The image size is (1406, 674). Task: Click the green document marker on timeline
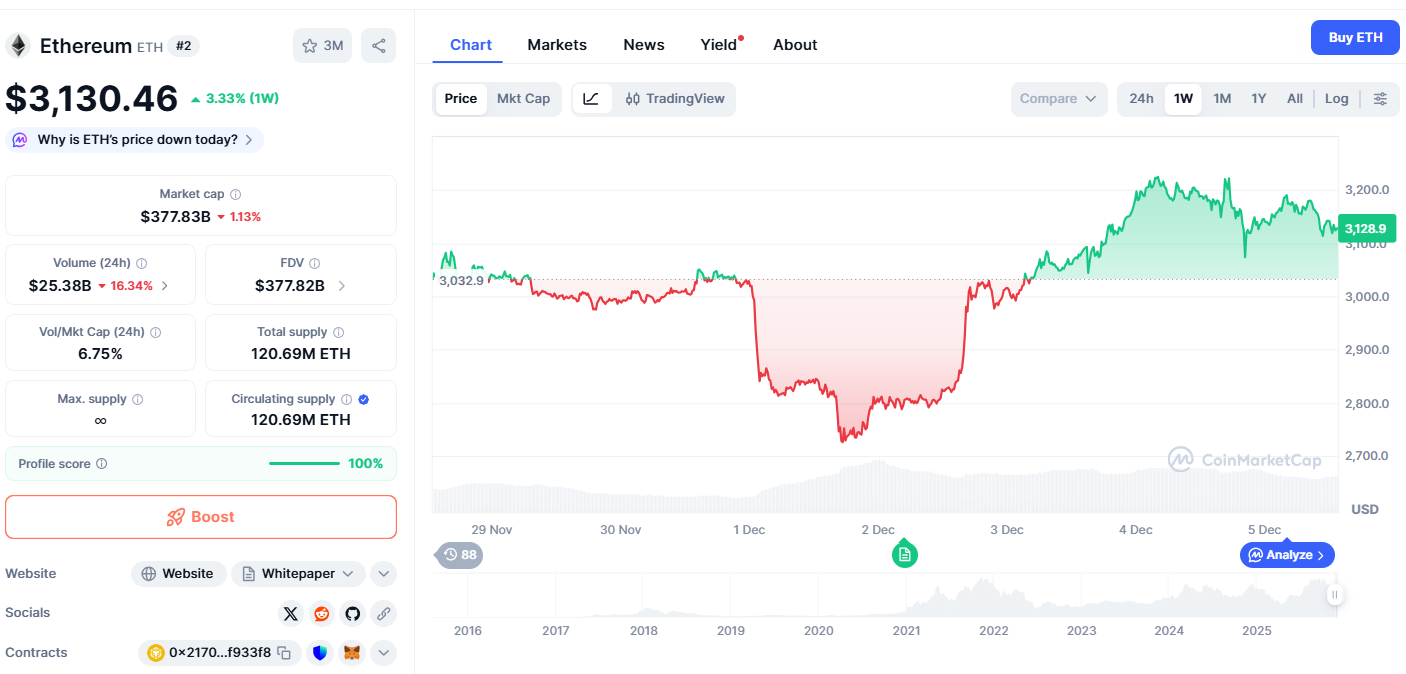pos(904,554)
